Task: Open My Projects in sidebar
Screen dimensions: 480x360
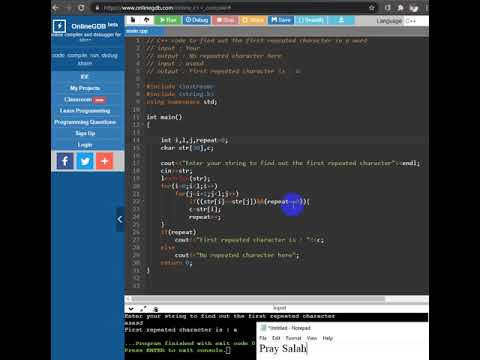Action: tap(85, 88)
